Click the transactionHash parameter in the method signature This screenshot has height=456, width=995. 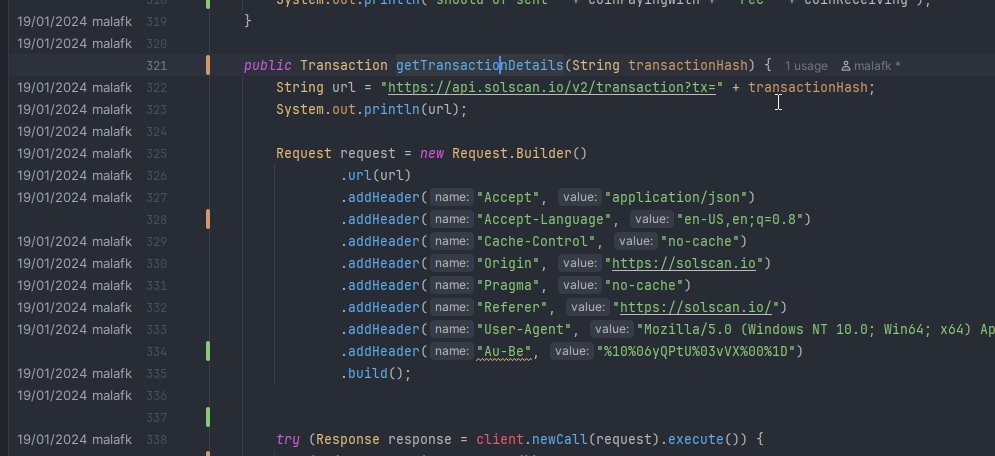687,65
